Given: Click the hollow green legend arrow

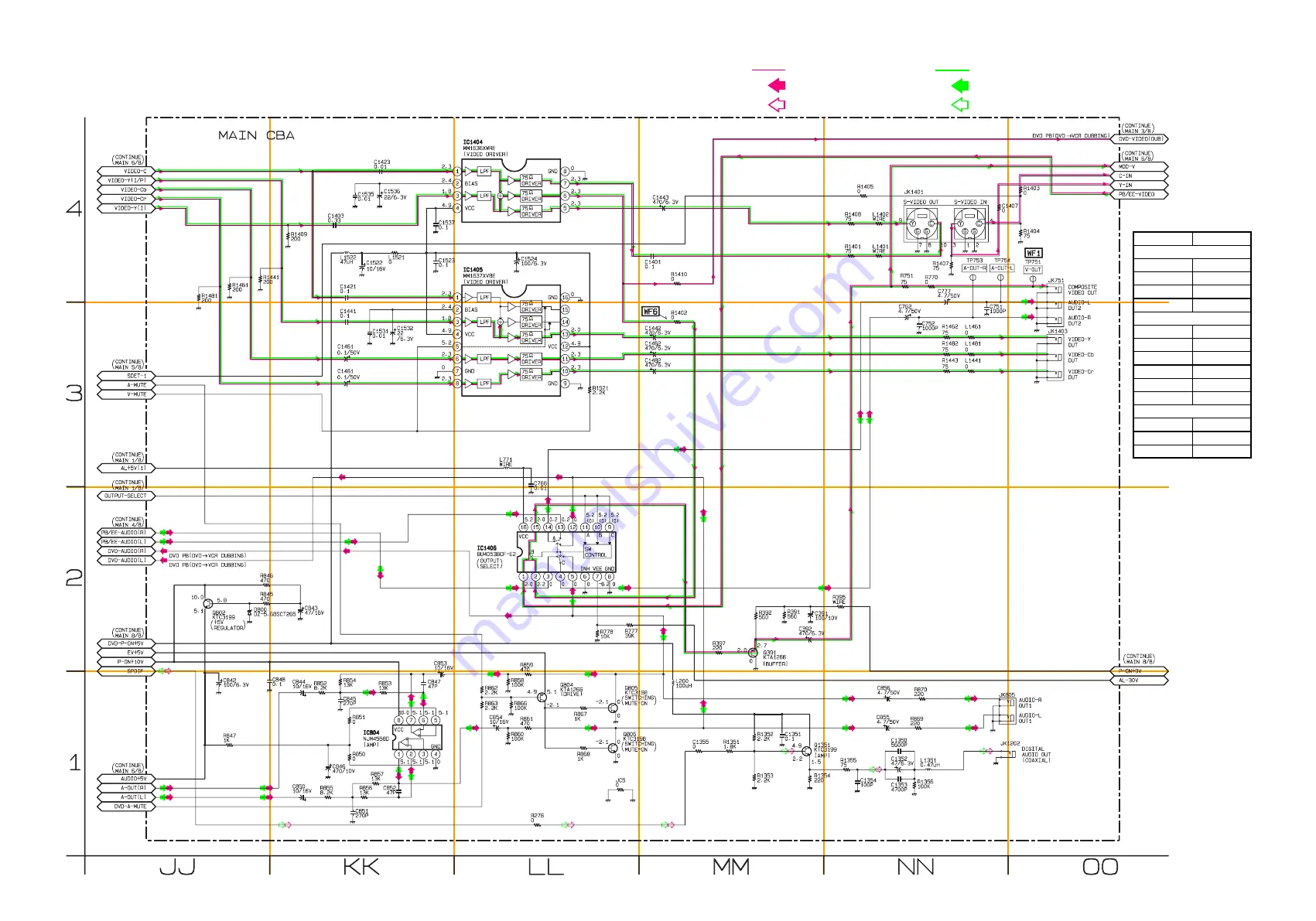Looking at the screenshot, I should click(960, 104).
